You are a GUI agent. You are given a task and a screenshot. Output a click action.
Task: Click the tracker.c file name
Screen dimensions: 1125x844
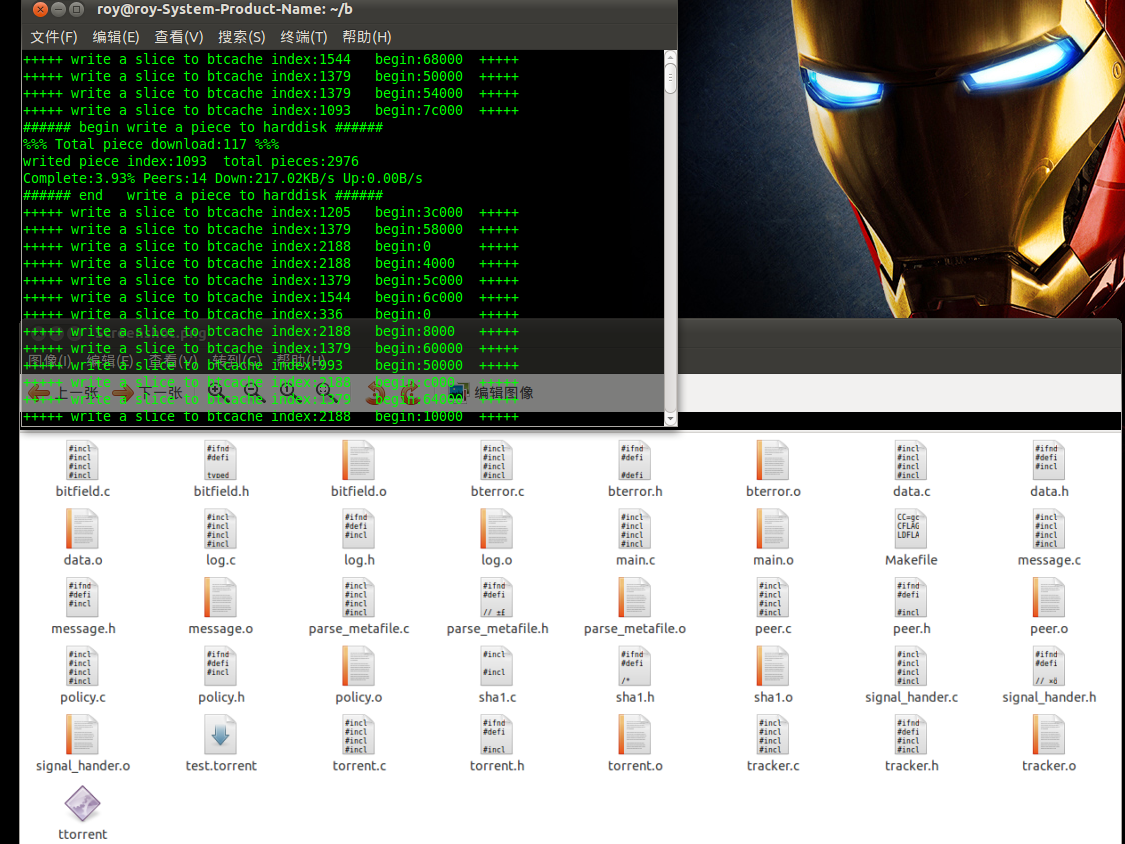pyautogui.click(x=773, y=766)
